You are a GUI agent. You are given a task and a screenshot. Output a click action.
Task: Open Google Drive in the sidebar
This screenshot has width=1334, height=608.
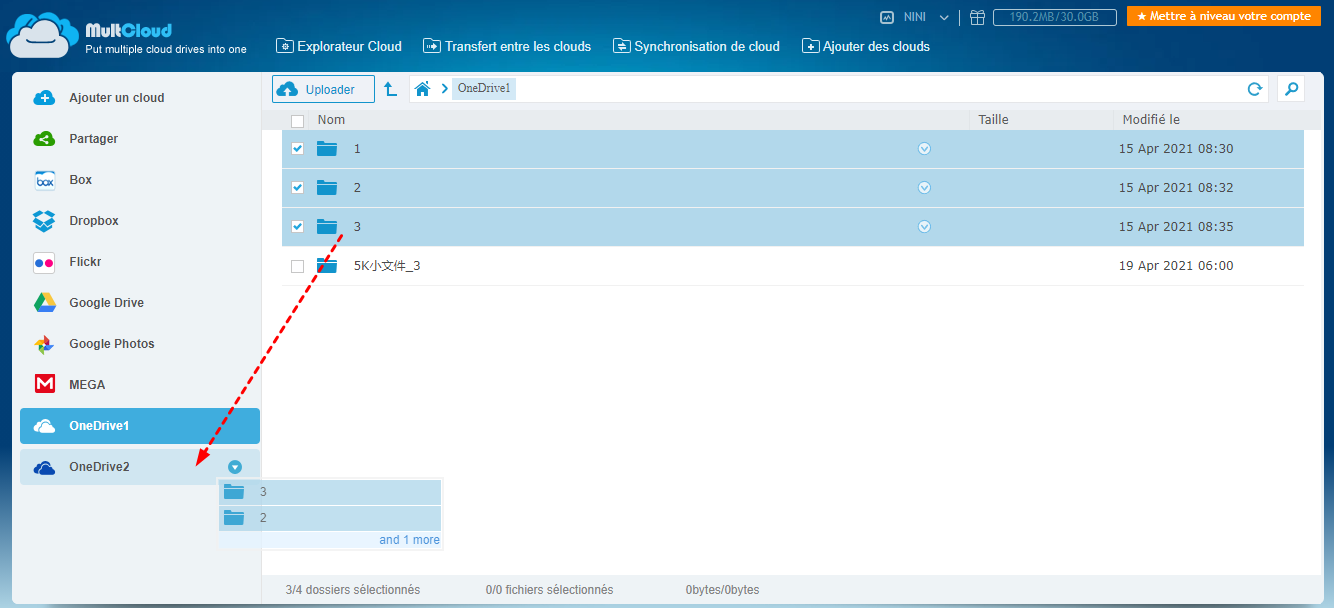tap(106, 303)
